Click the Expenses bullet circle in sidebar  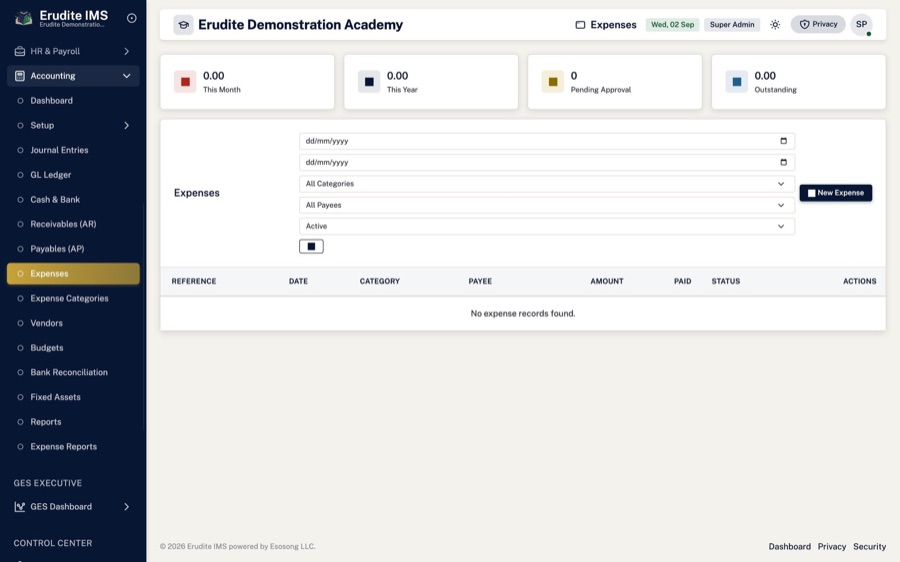point(20,274)
